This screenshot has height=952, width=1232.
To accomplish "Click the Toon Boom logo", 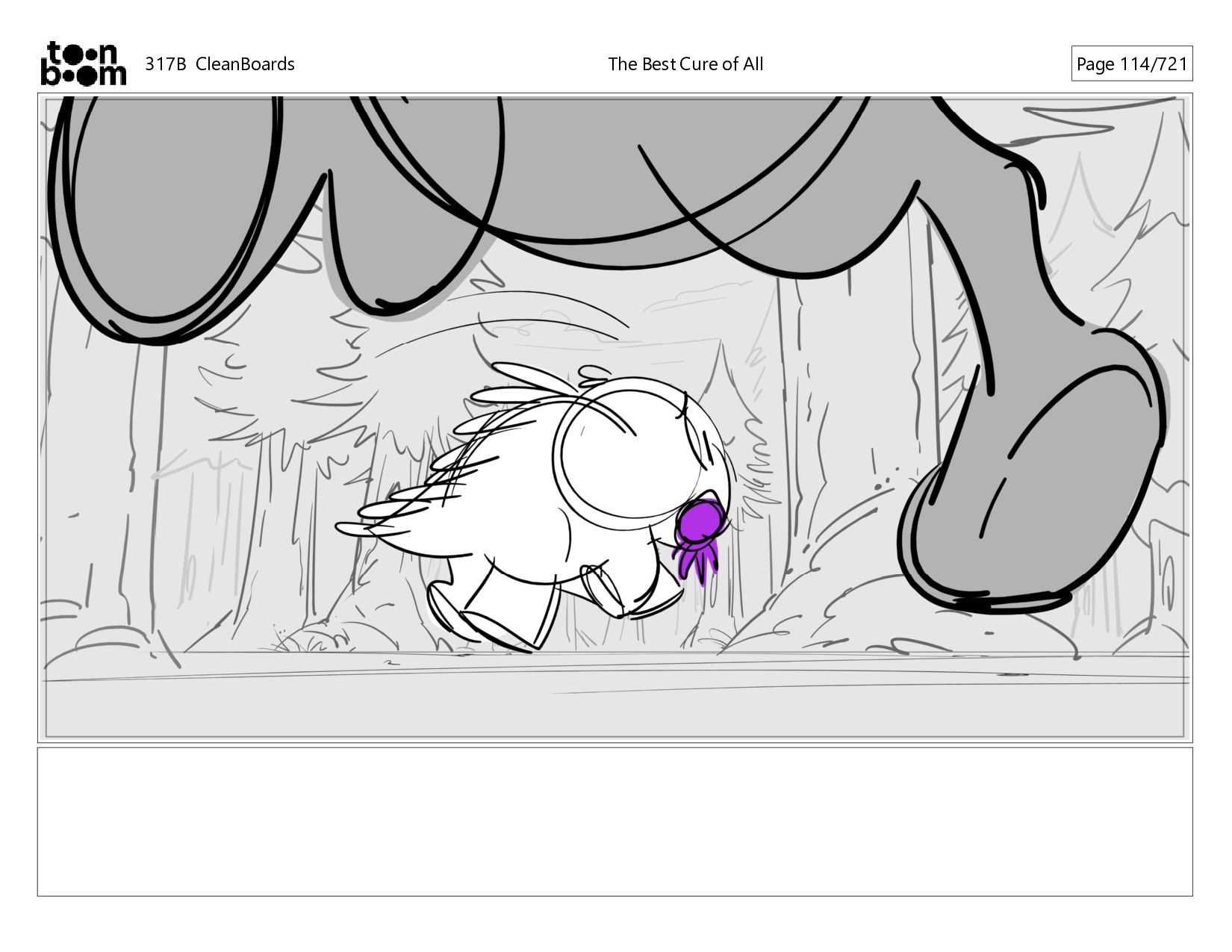I will click(83, 63).
